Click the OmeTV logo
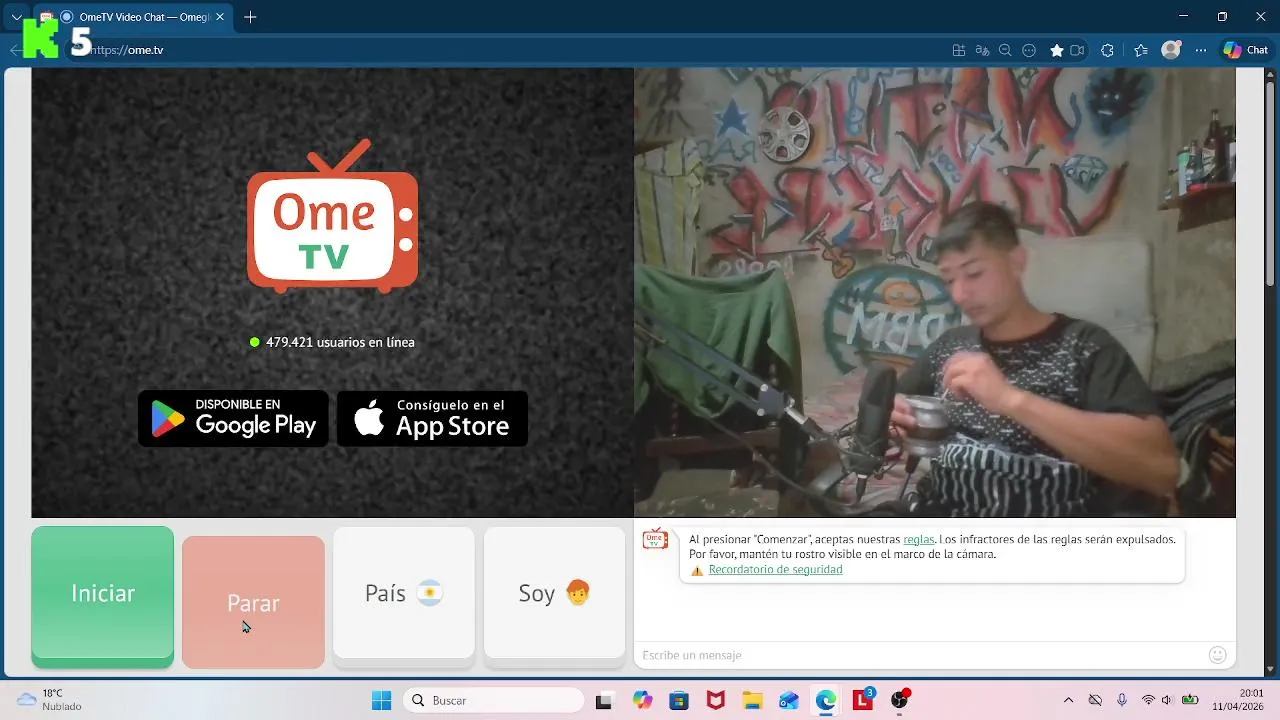 (x=332, y=216)
